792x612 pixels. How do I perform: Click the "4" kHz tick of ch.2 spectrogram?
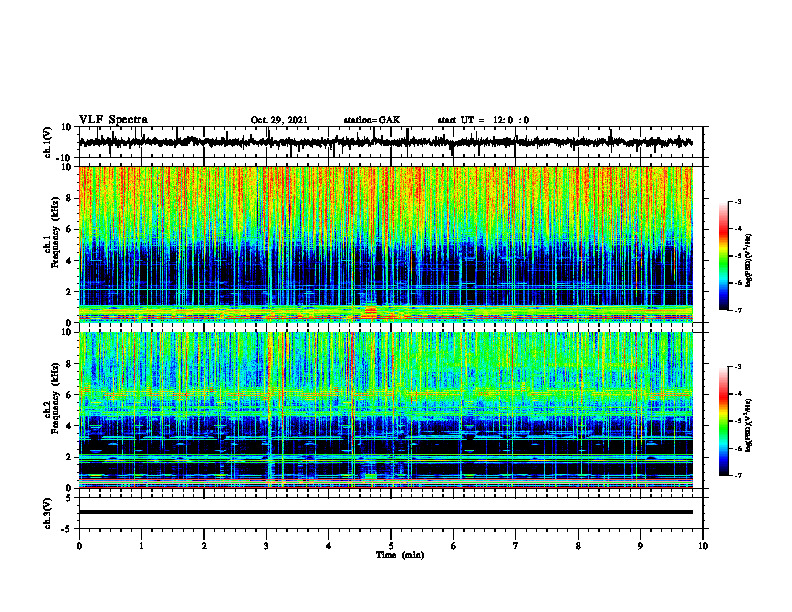(70, 426)
